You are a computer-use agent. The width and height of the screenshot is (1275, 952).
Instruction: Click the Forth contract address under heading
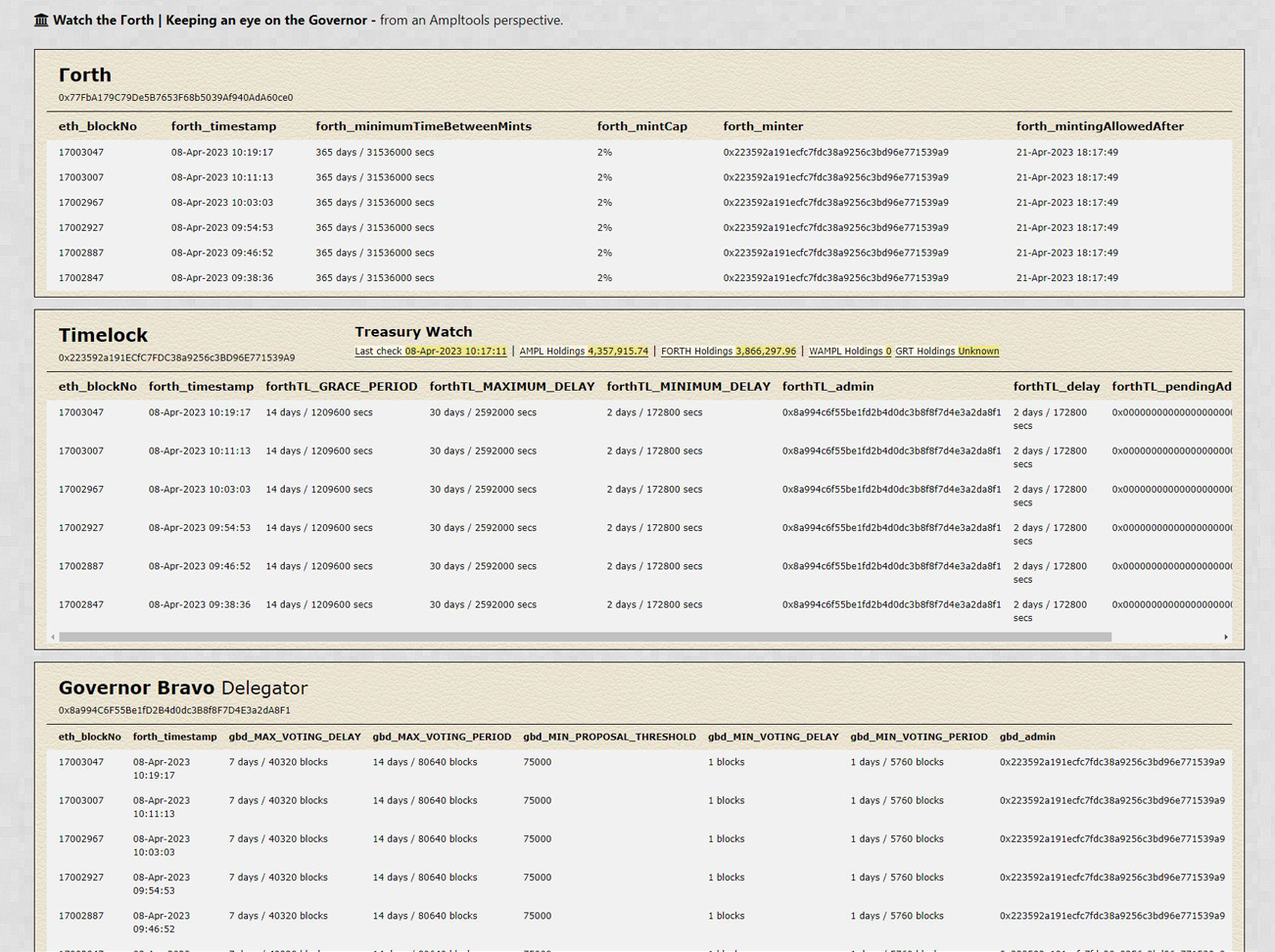[x=175, y=98]
